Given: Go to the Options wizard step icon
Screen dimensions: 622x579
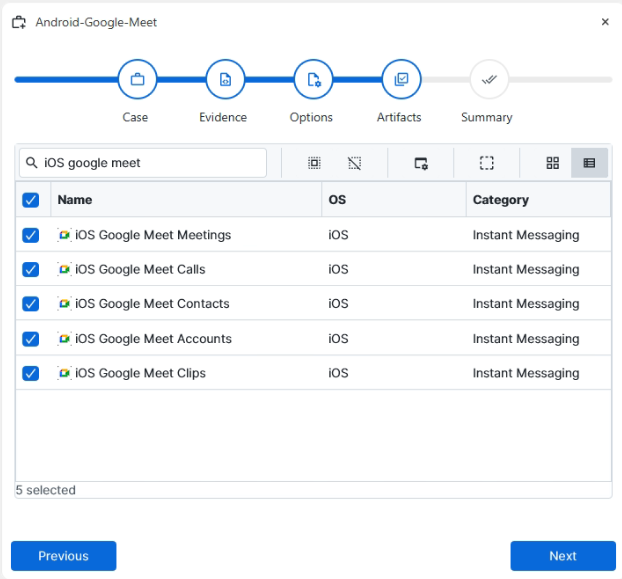Looking at the screenshot, I should [313, 79].
